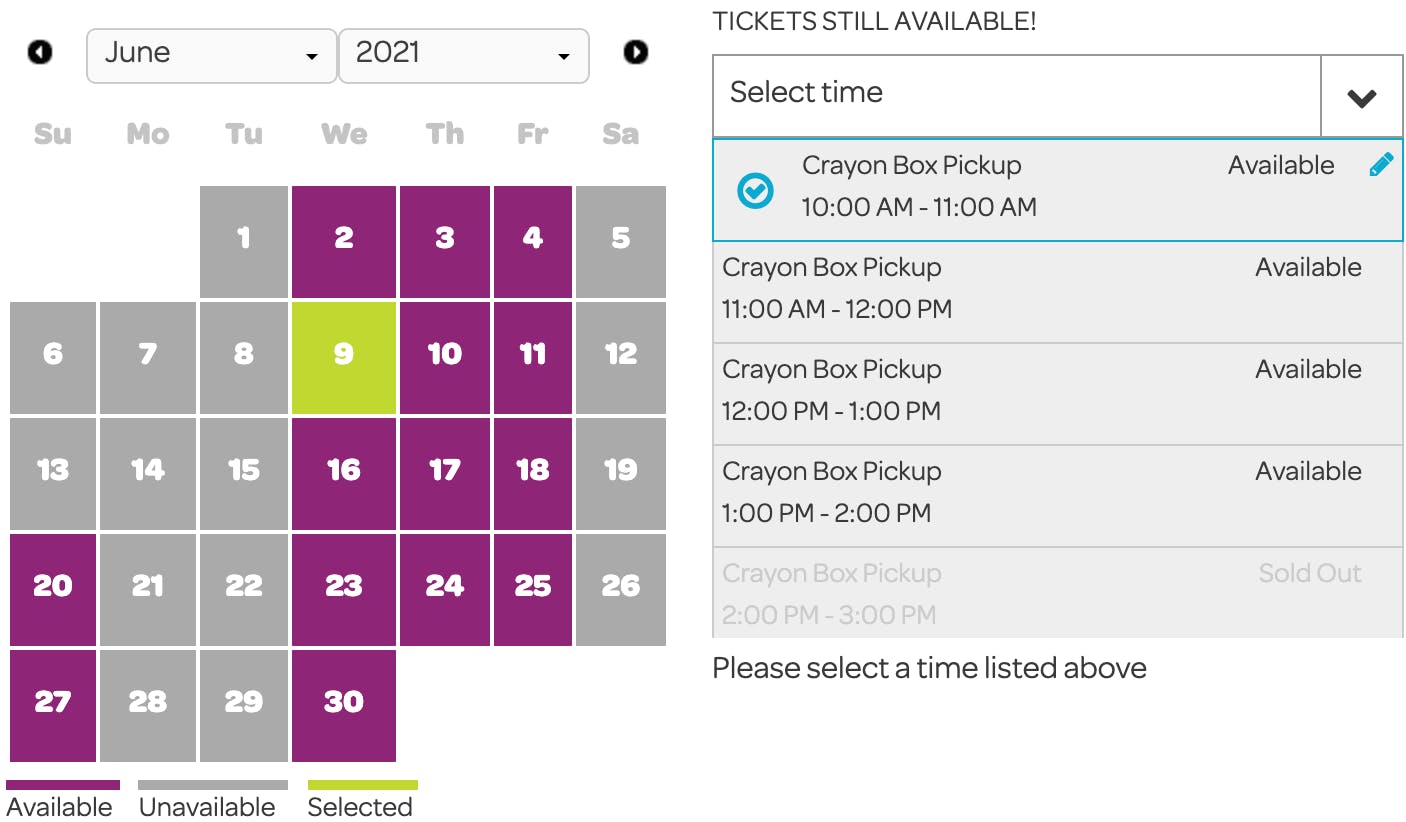
Task: Click the selected June 9 date
Action: click(344, 356)
